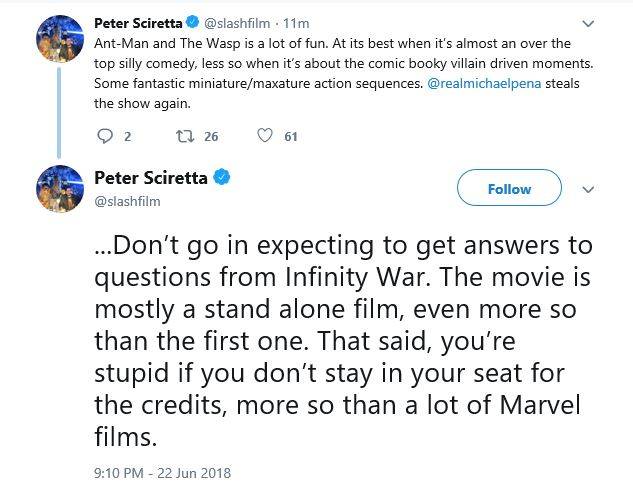Click verified badge beside large Peter Sciretta name
This screenshot has height=491, width=633.
coord(222,177)
